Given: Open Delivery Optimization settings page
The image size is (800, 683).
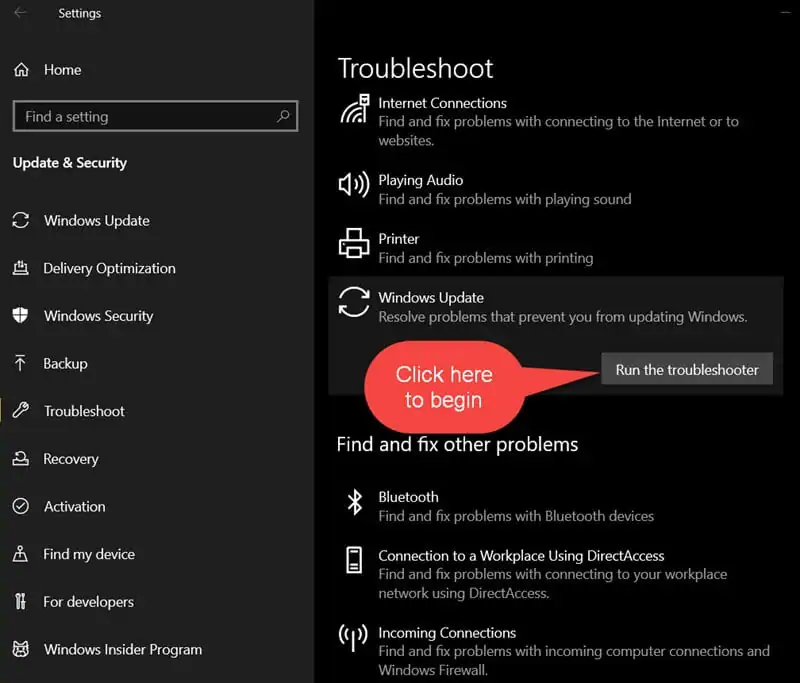Looking at the screenshot, I should click(x=109, y=268).
